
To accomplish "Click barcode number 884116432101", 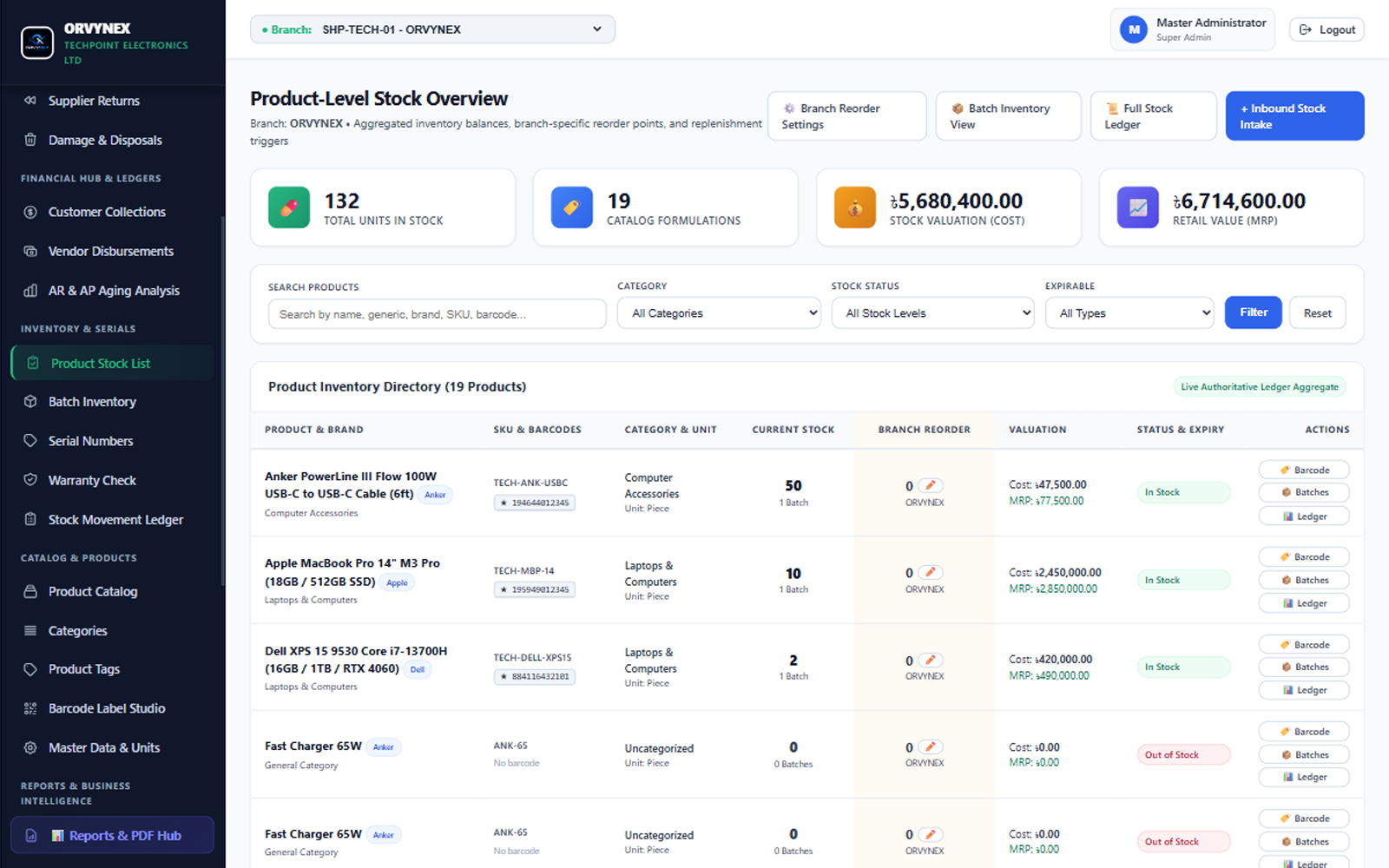I will (535, 677).
